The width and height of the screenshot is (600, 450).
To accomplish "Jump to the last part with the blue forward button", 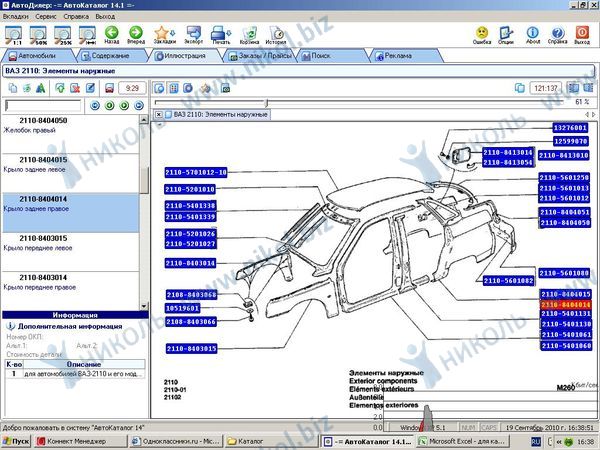I will tap(139, 105).
